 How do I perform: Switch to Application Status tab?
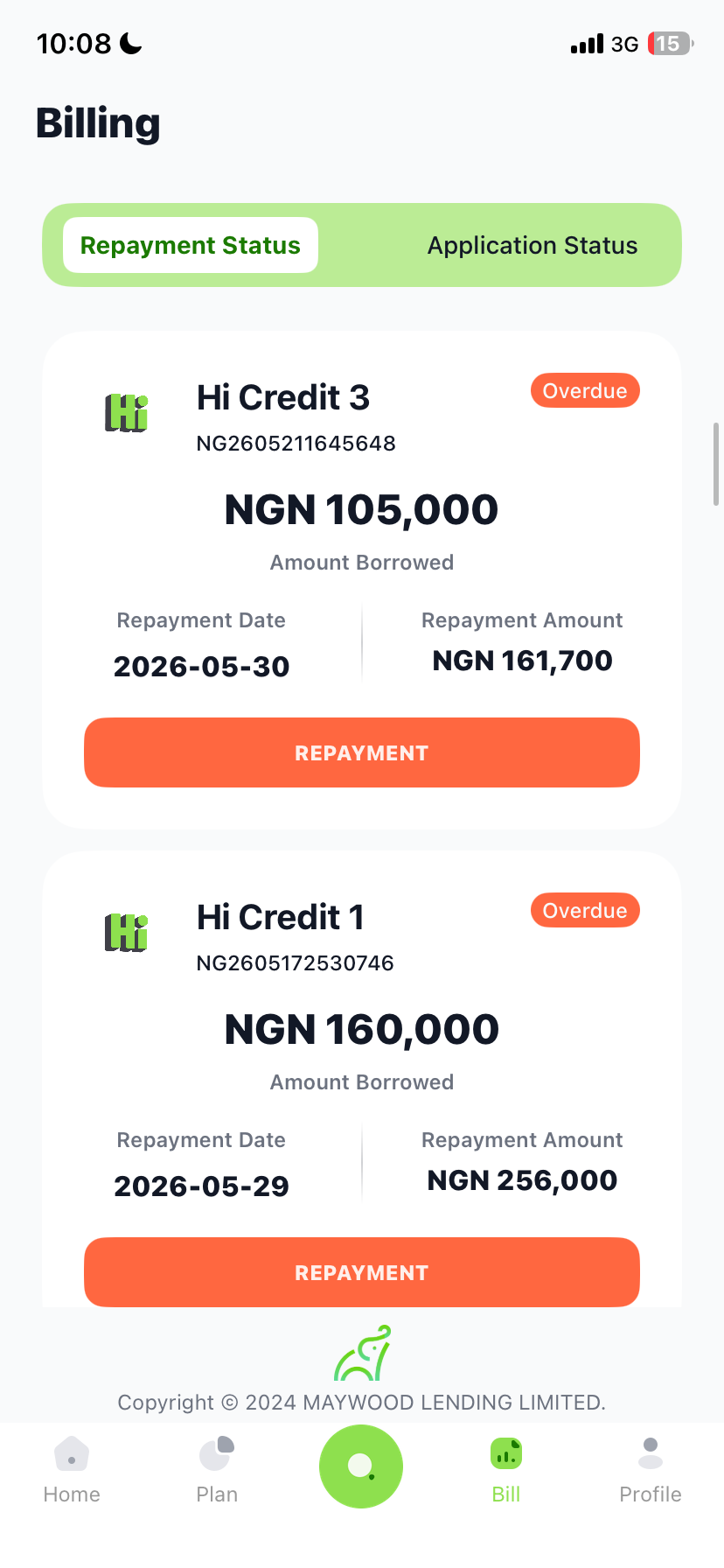coord(533,245)
